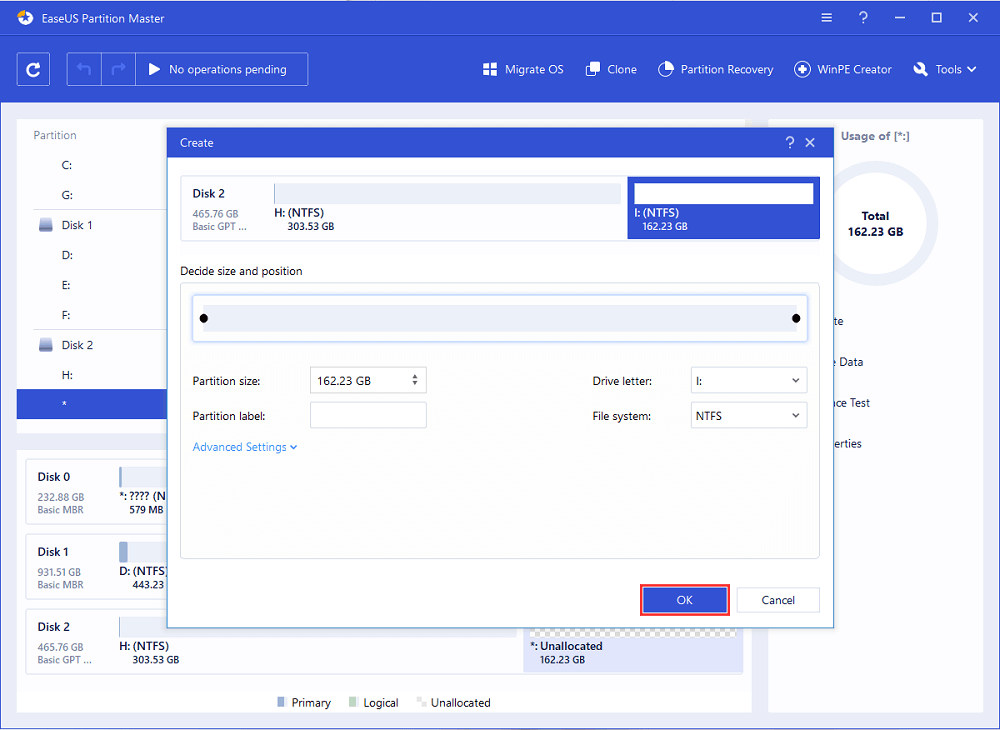Select the Unallocated 162.23 GB block
The height and width of the screenshot is (730, 1000).
click(x=633, y=648)
